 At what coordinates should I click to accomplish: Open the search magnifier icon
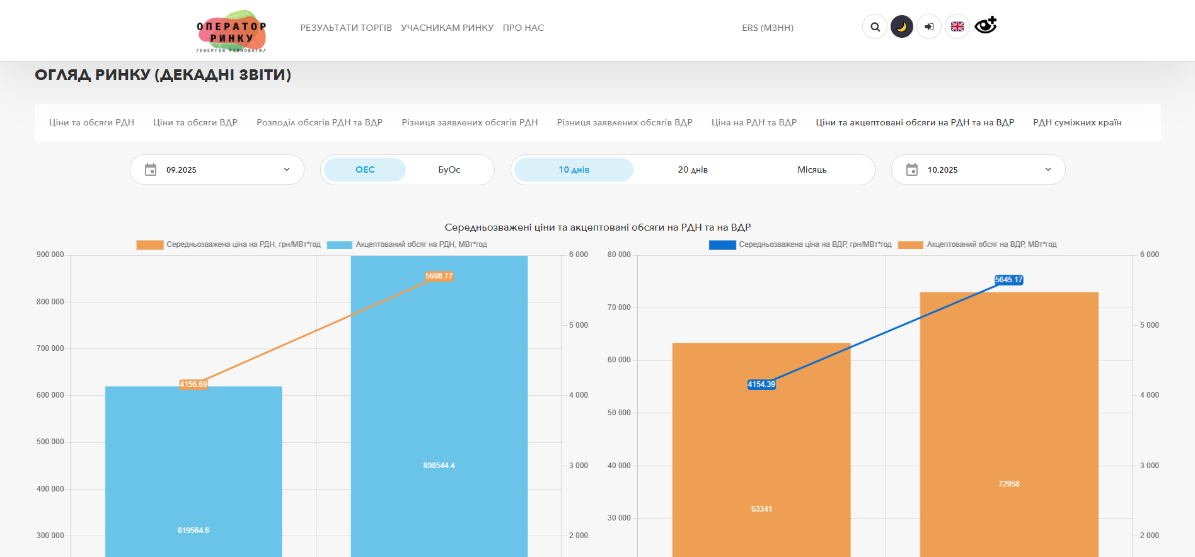[x=875, y=27]
